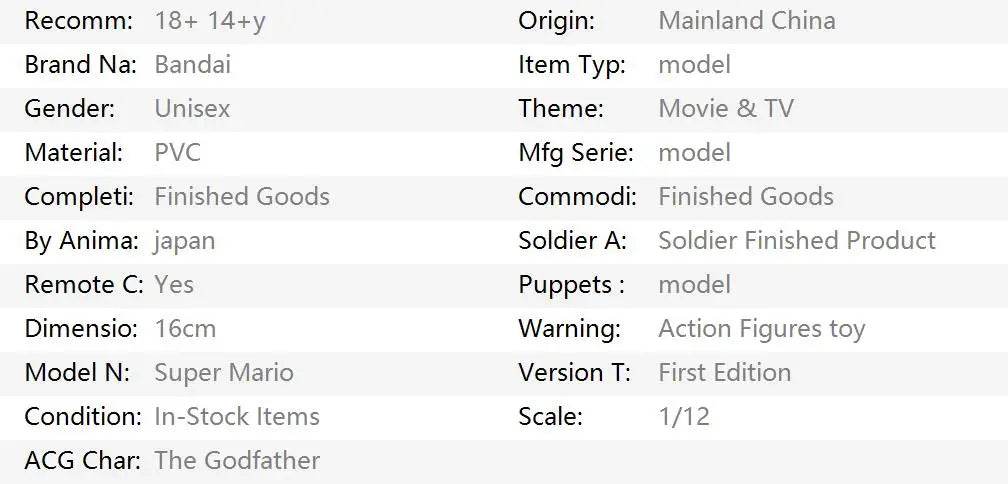The height and width of the screenshot is (484, 1008).
Task: Click the 16cm dimensions value
Action: [185, 329]
